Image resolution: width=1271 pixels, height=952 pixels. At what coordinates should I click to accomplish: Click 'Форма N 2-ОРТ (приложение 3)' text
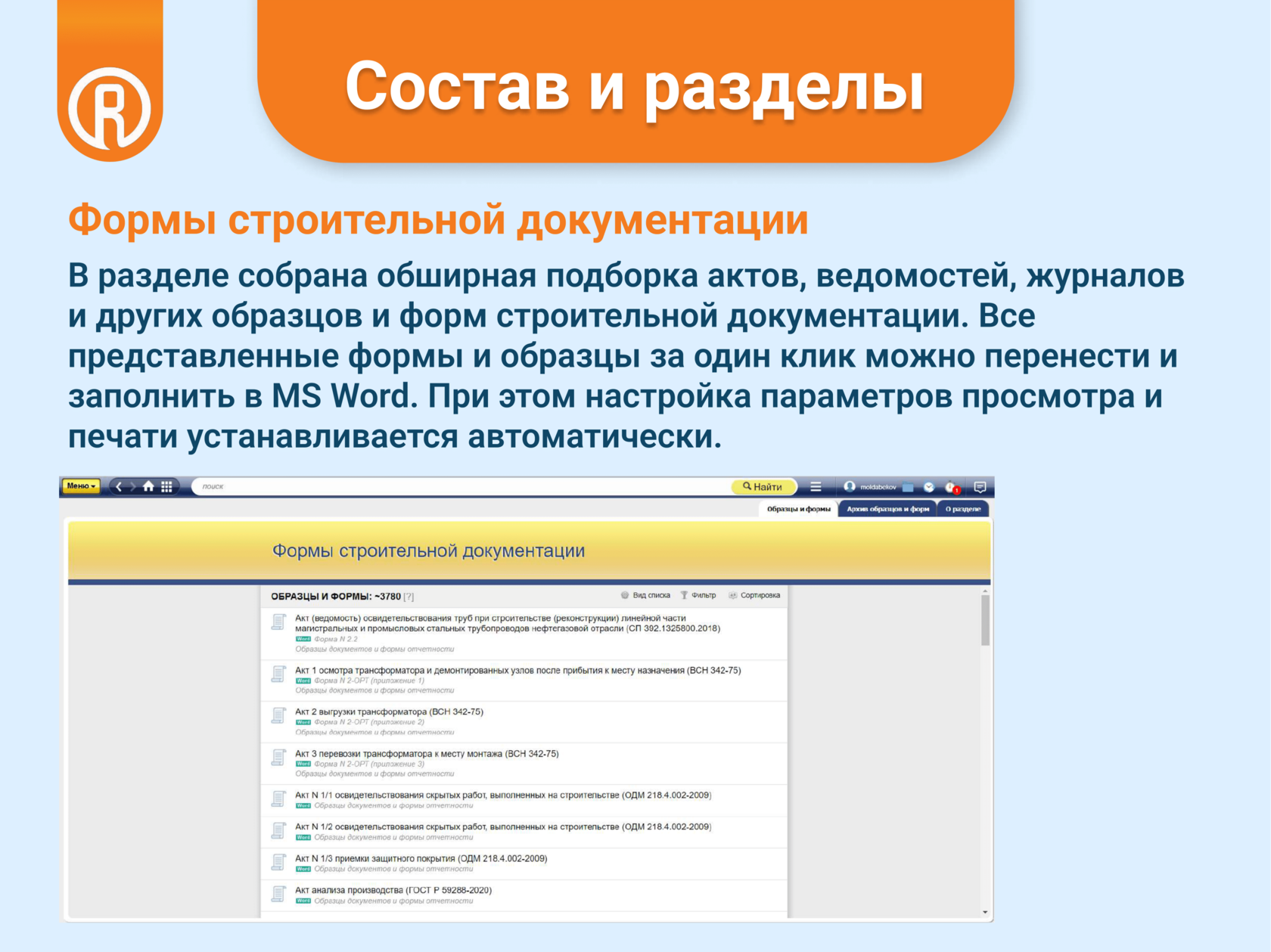(369, 764)
